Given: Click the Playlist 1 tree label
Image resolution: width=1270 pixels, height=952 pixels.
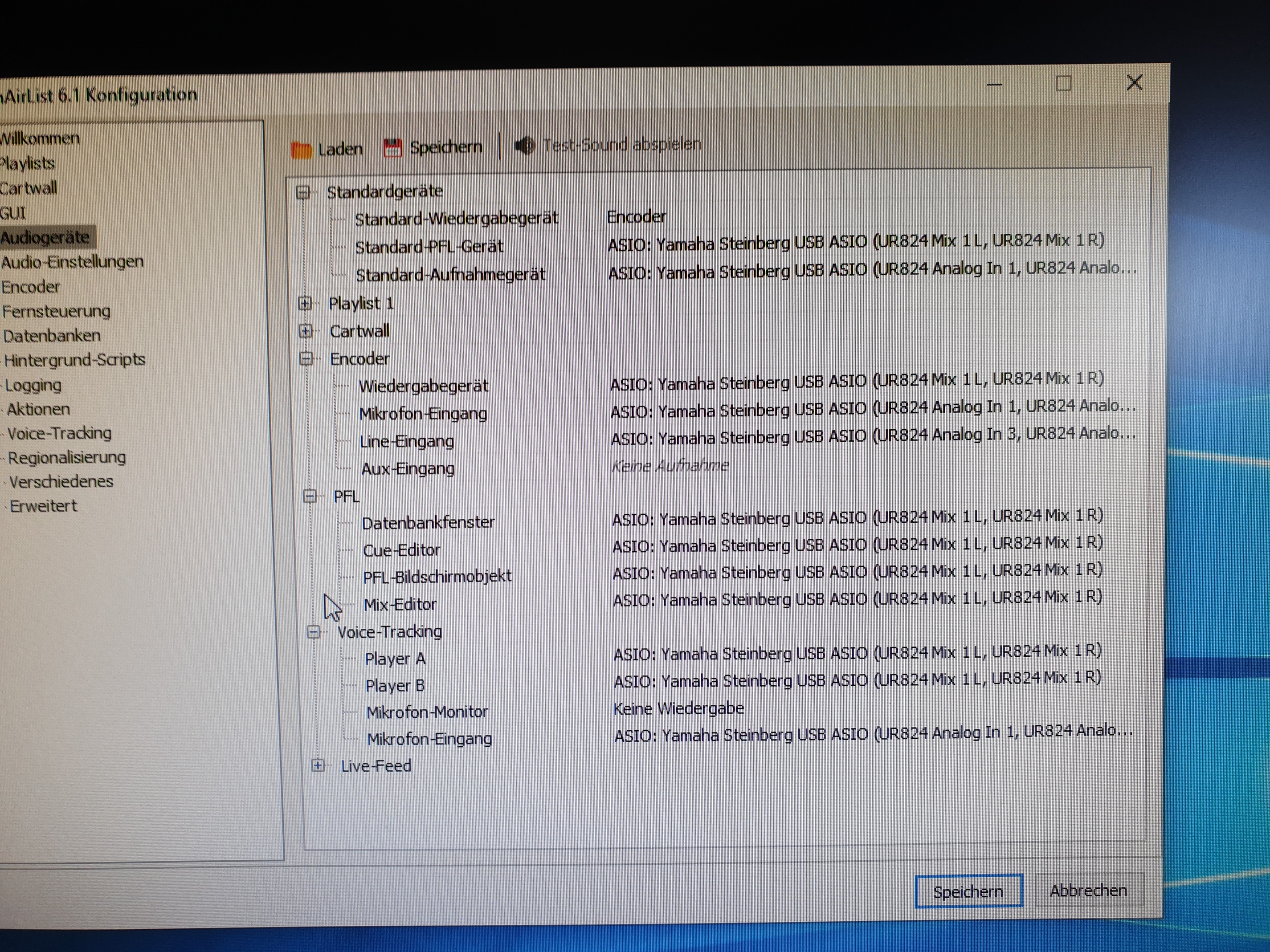Looking at the screenshot, I should point(361,304).
